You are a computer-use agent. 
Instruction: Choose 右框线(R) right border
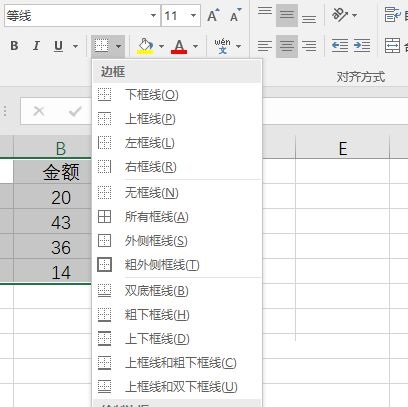point(177,167)
